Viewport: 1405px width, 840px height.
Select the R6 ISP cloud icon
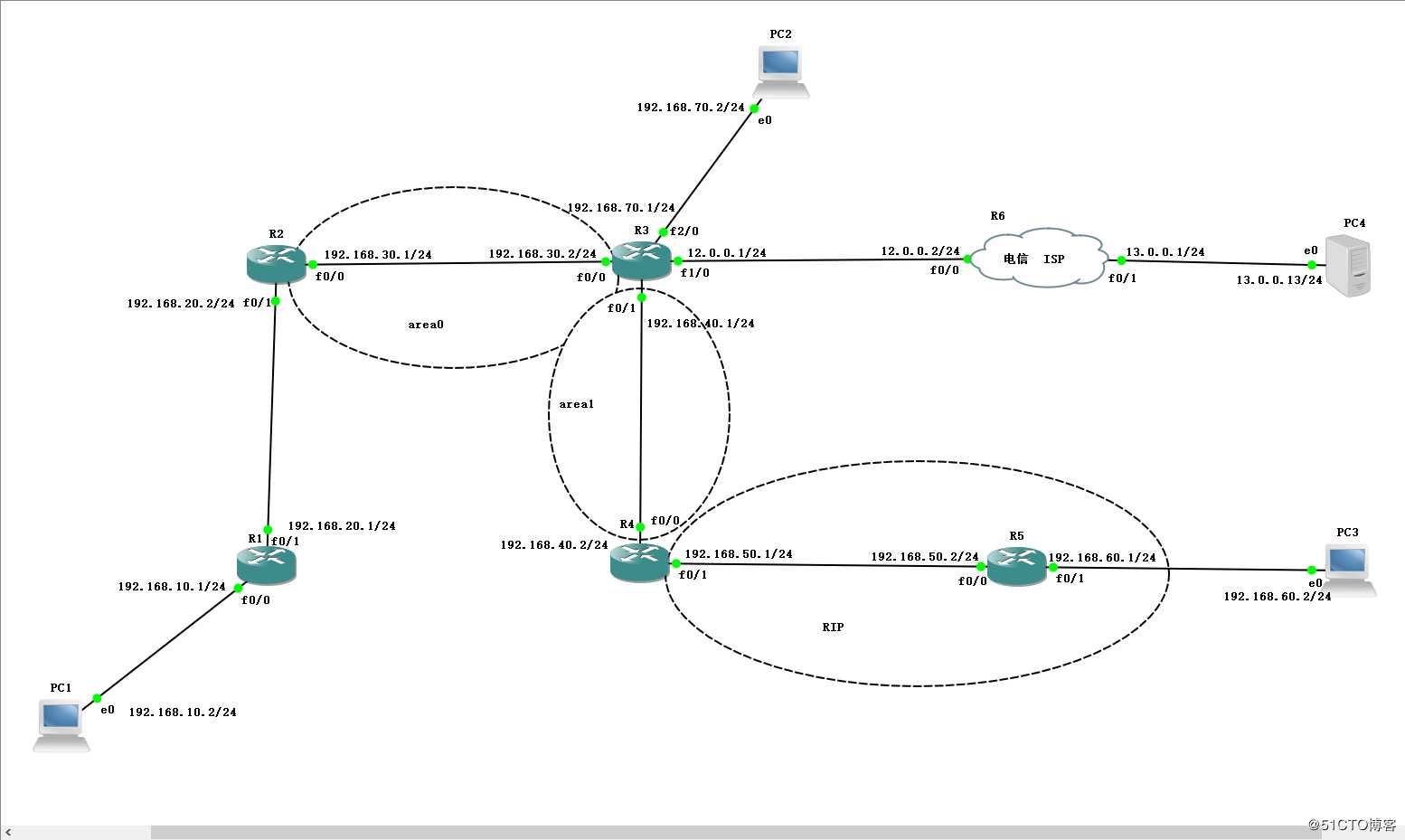pos(1040,258)
